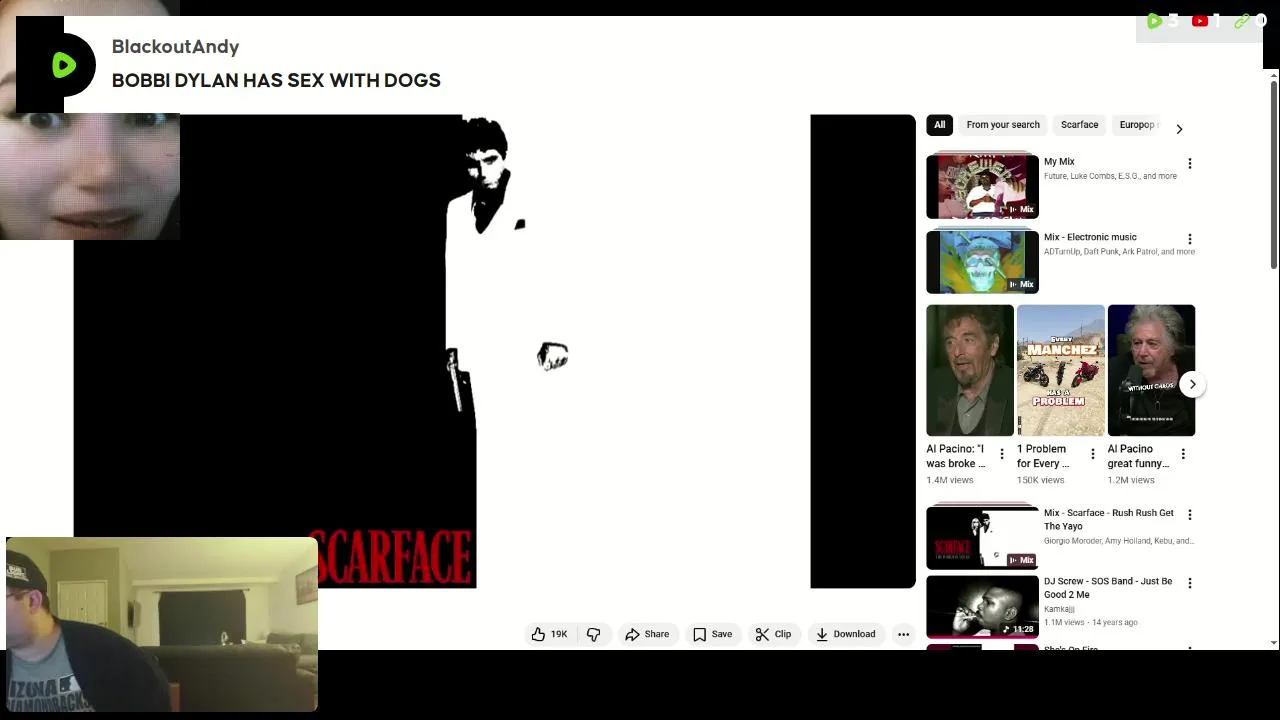Show the next shorts with the carousel arrow
1280x720 pixels.
coord(1192,384)
